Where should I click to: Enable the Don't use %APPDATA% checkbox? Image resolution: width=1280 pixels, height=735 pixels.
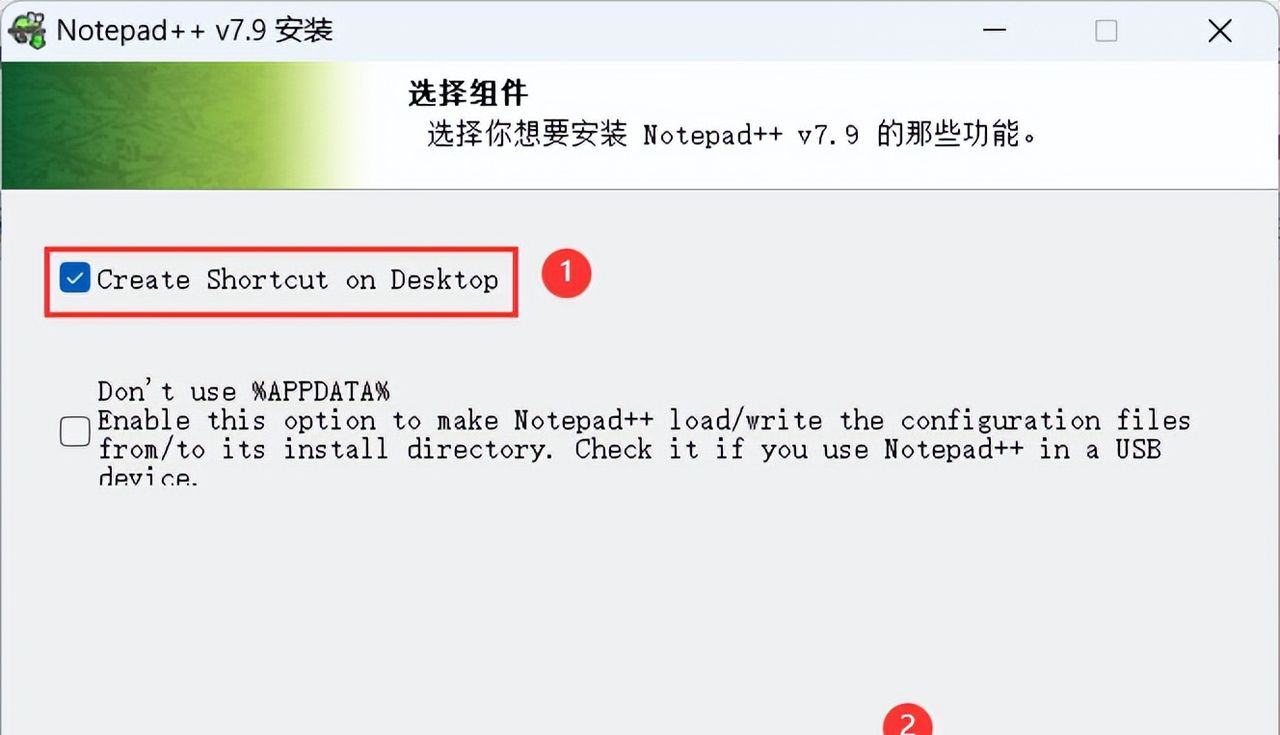pyautogui.click(x=75, y=432)
